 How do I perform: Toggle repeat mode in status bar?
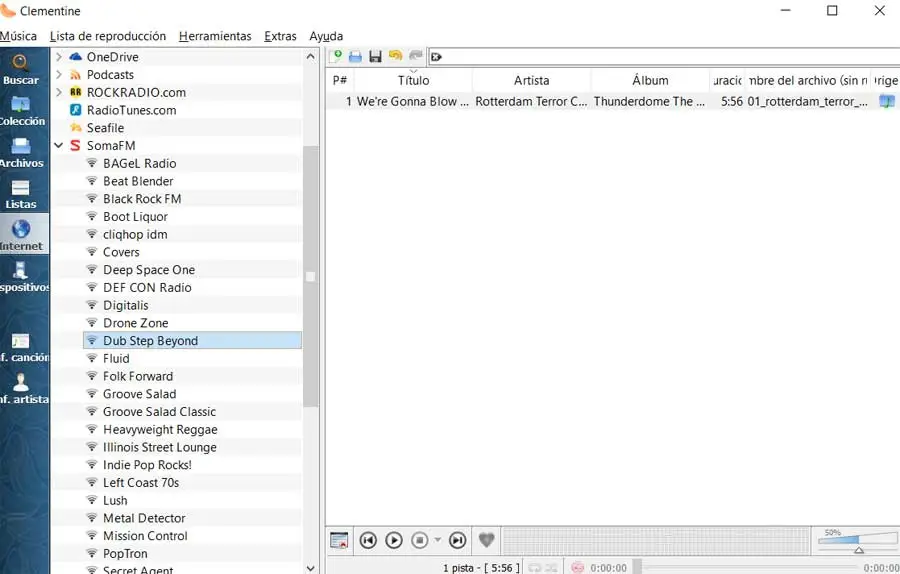[x=534, y=568]
